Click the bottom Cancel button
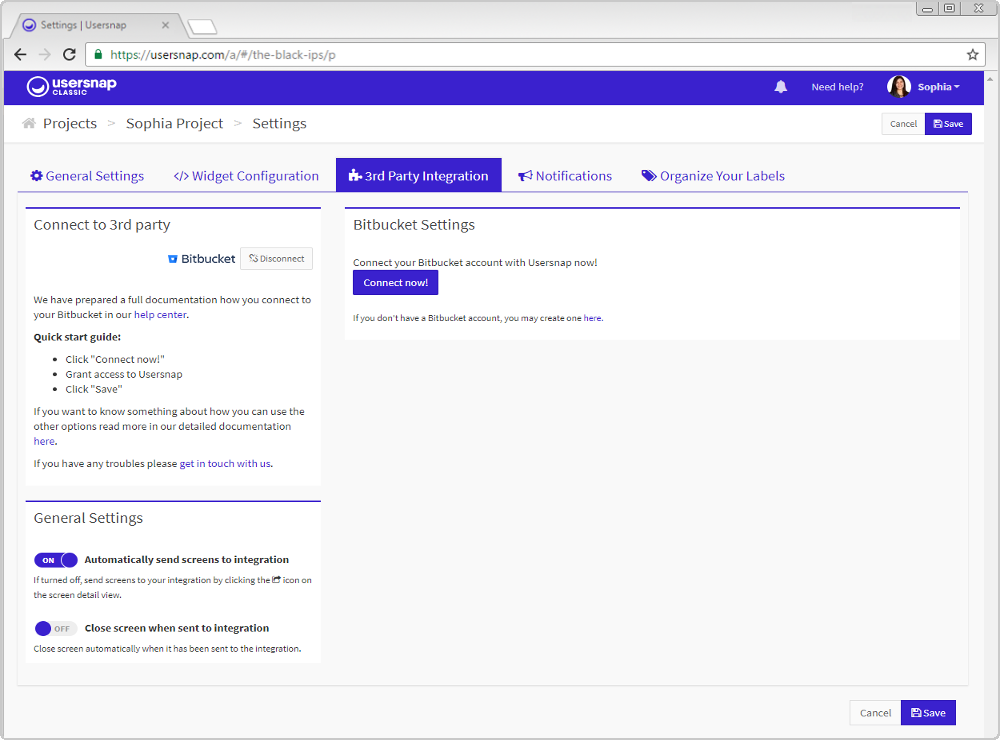This screenshot has width=1000, height=740. point(875,713)
